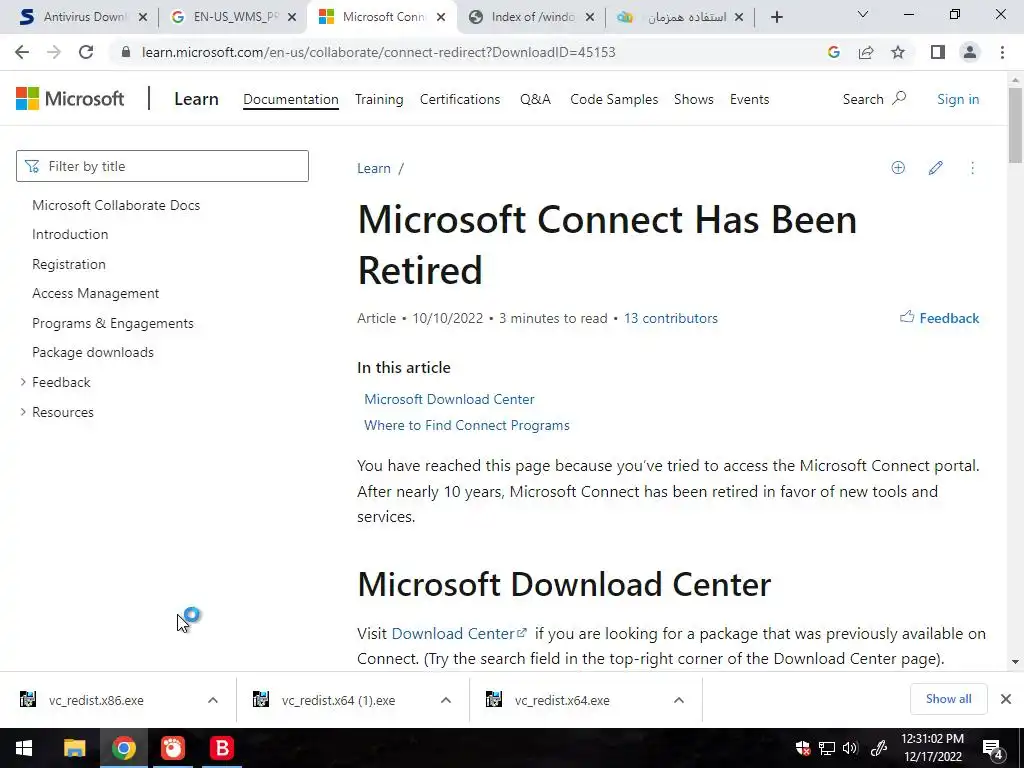Open the Q&A nav item
The height and width of the screenshot is (768, 1024).
tap(535, 99)
